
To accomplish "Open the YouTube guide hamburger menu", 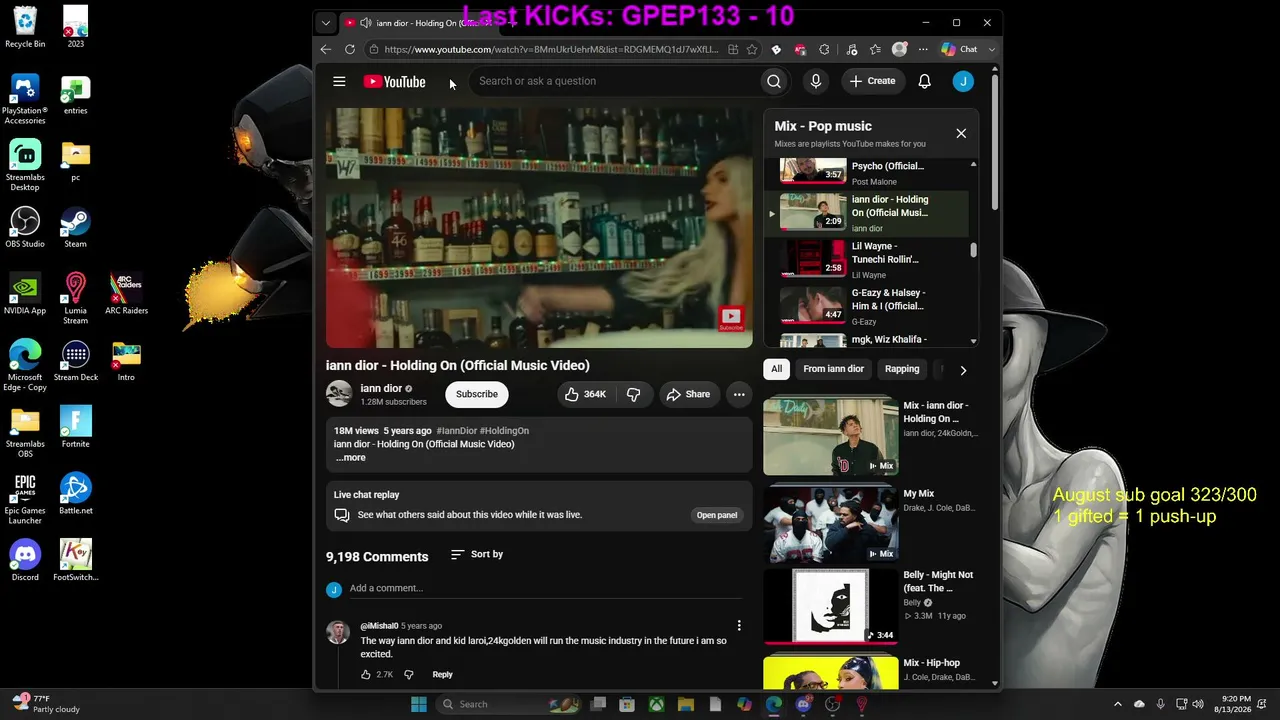I will [x=339, y=82].
